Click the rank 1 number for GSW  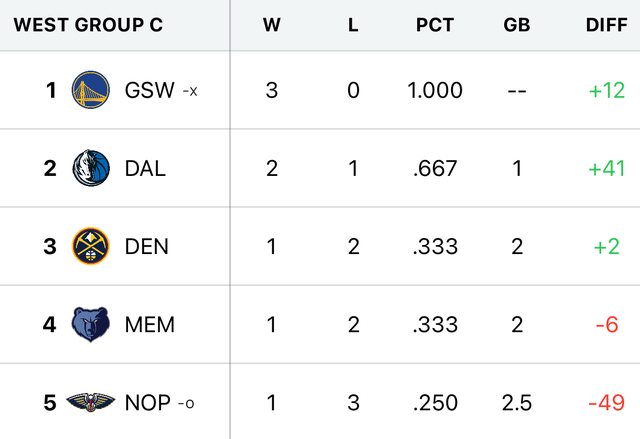51,90
